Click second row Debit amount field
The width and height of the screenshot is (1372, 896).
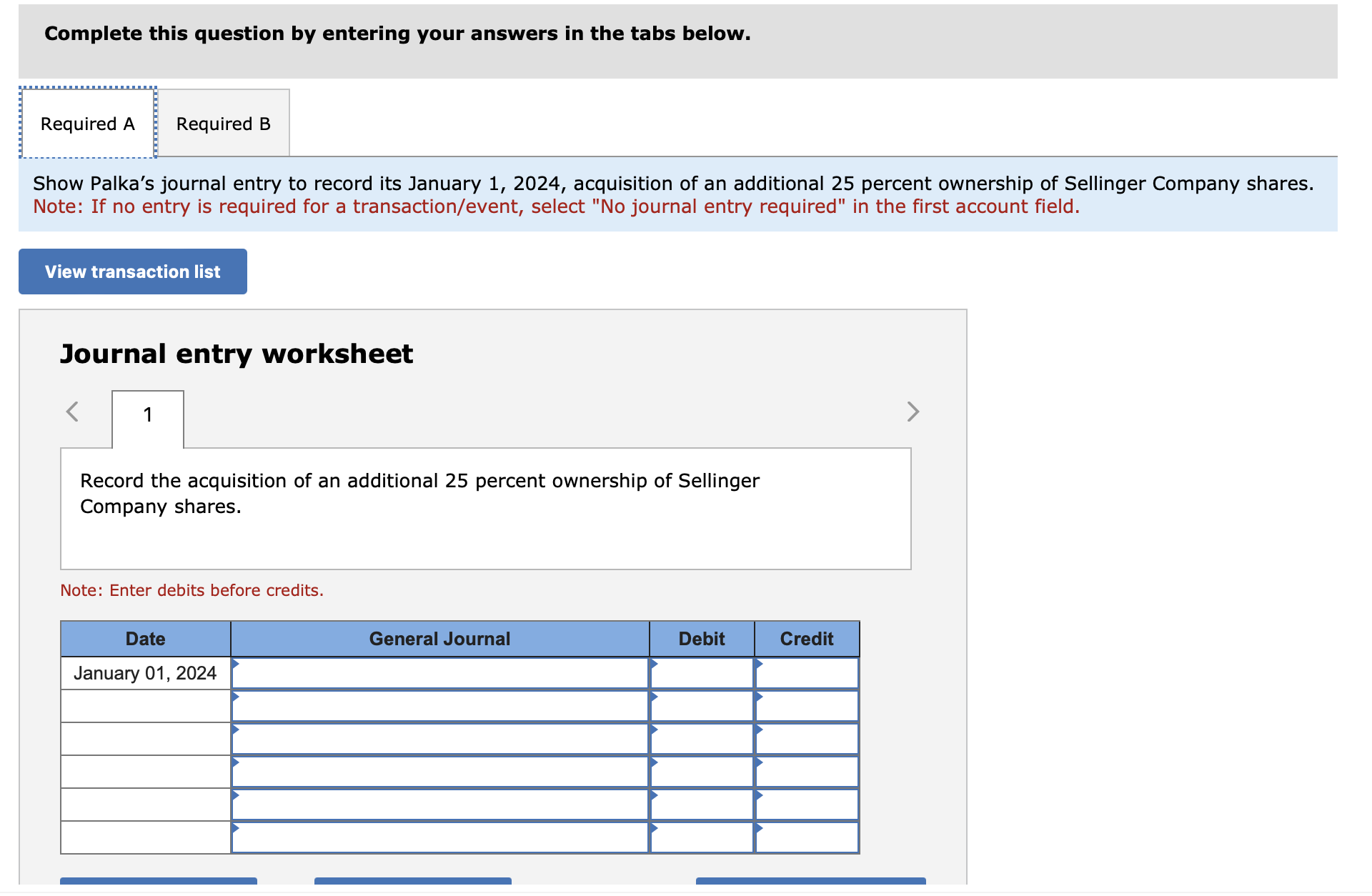[x=702, y=707]
